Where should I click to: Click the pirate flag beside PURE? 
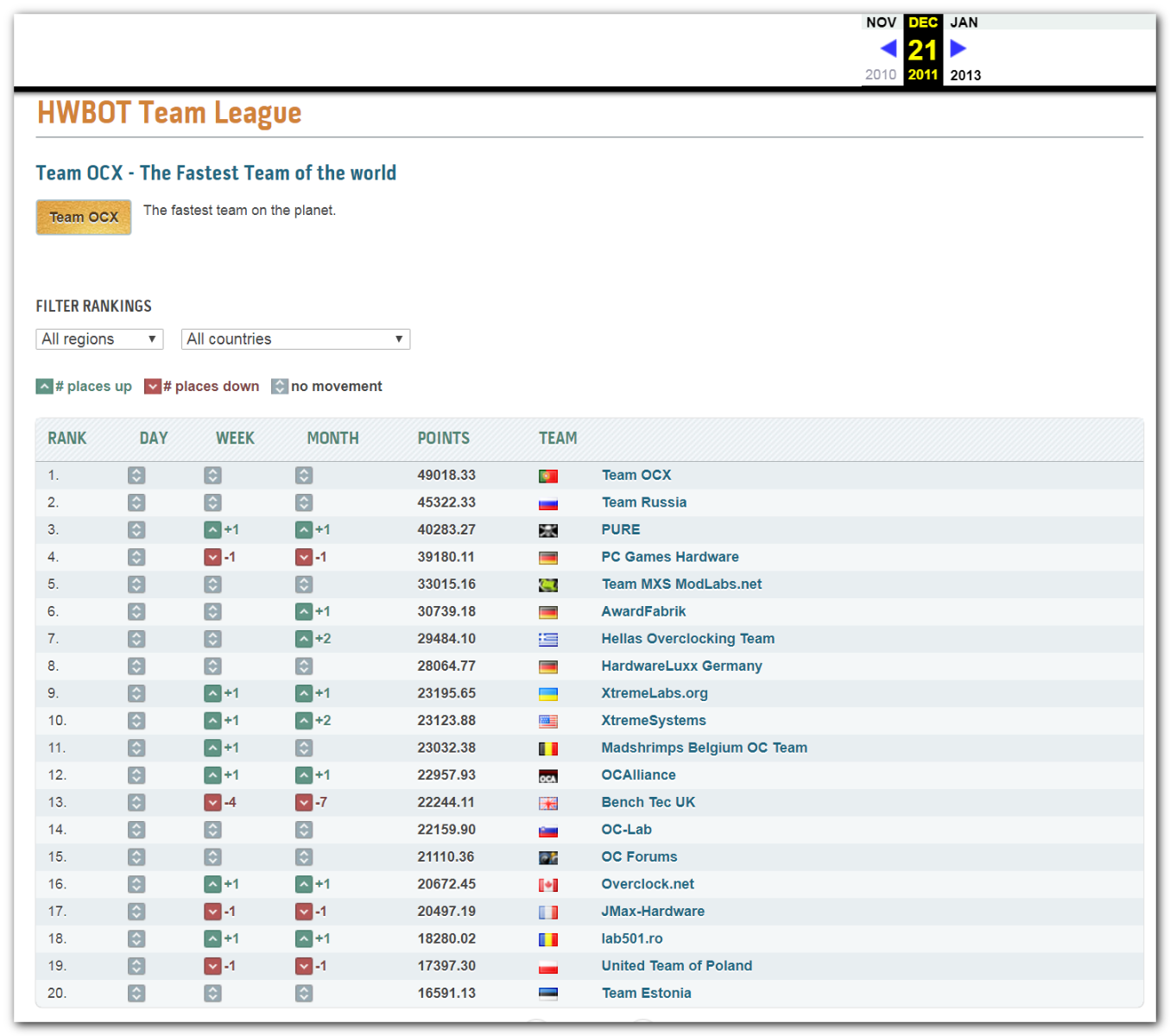click(x=548, y=531)
